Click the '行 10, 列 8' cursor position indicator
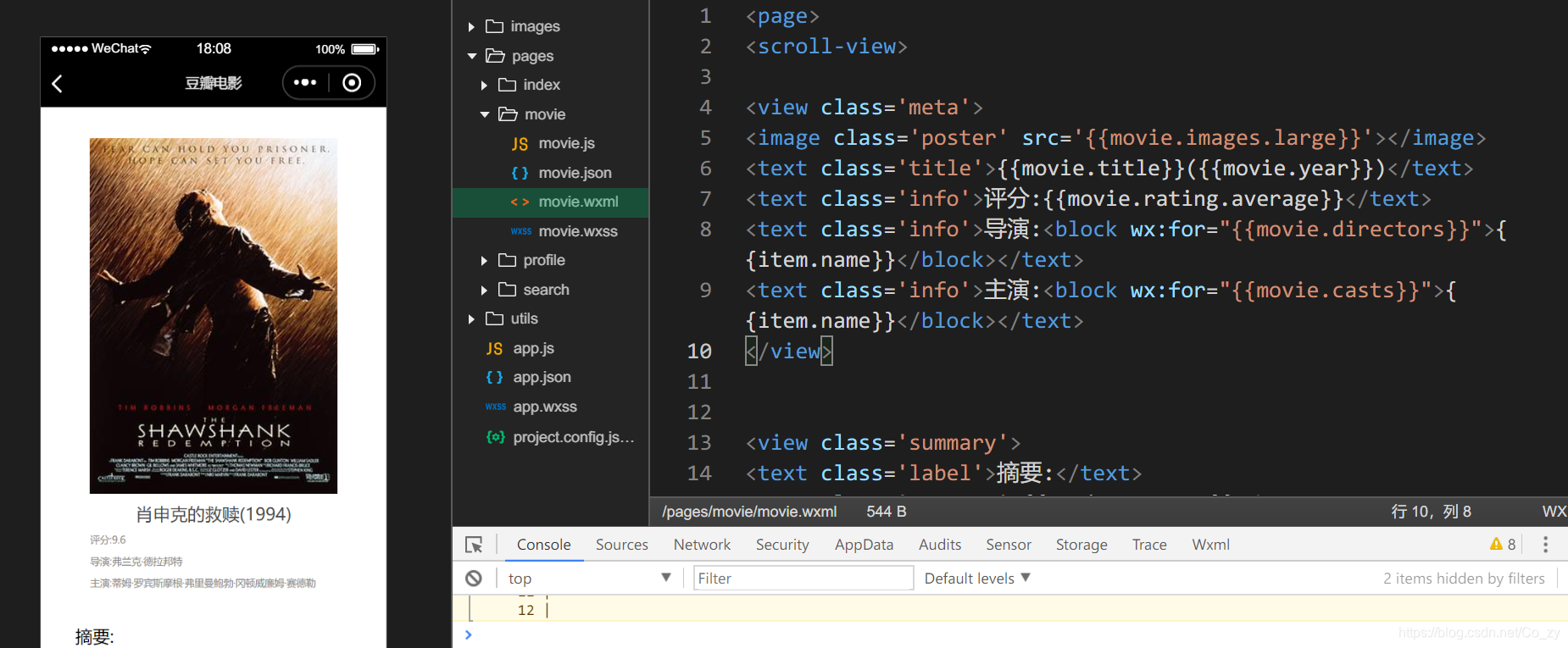 tap(1431, 512)
